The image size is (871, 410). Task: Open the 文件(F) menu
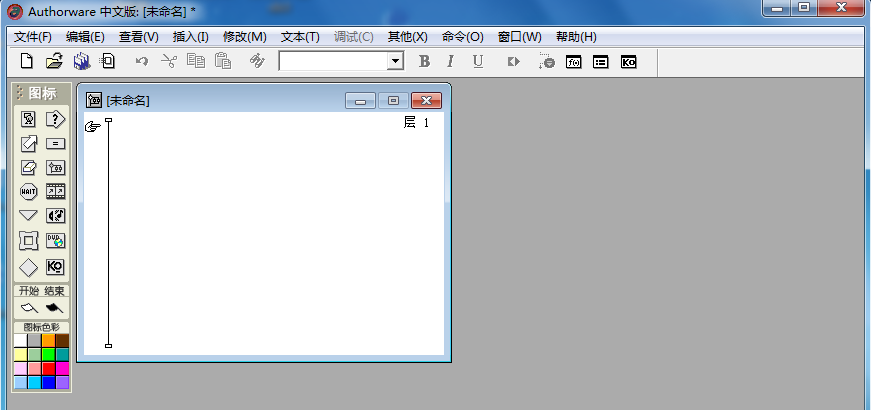click(33, 37)
